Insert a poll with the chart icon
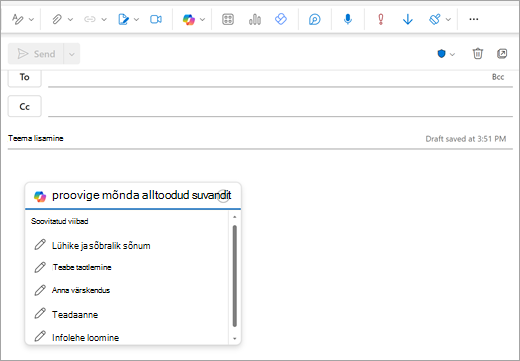Screen dimensions: 520x361 [x=255, y=19]
